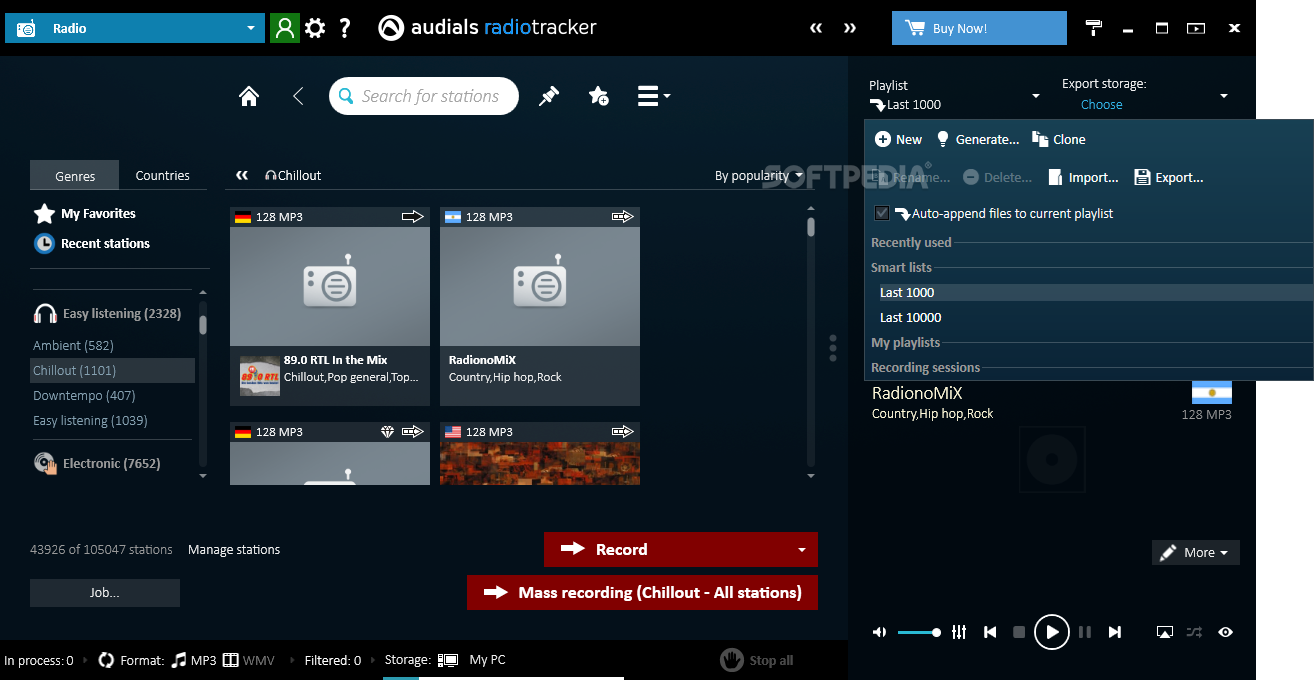Click the diamond icon on station card
Screen dimensions: 1314x680
point(388,432)
